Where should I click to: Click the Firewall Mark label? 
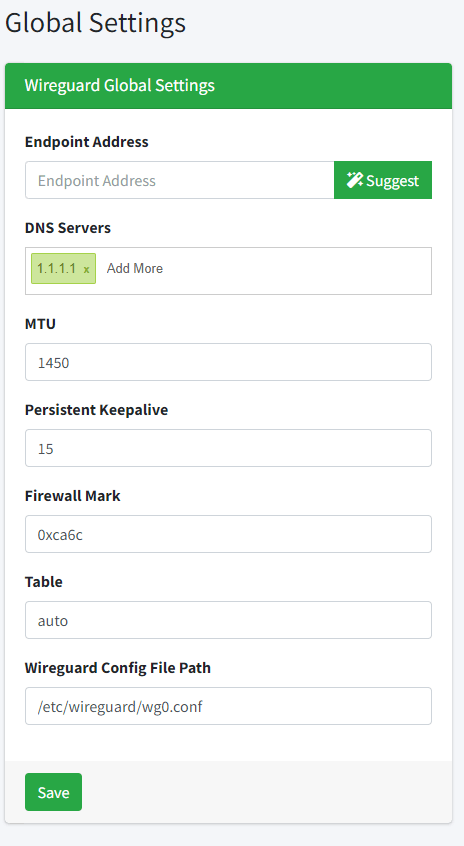point(72,496)
